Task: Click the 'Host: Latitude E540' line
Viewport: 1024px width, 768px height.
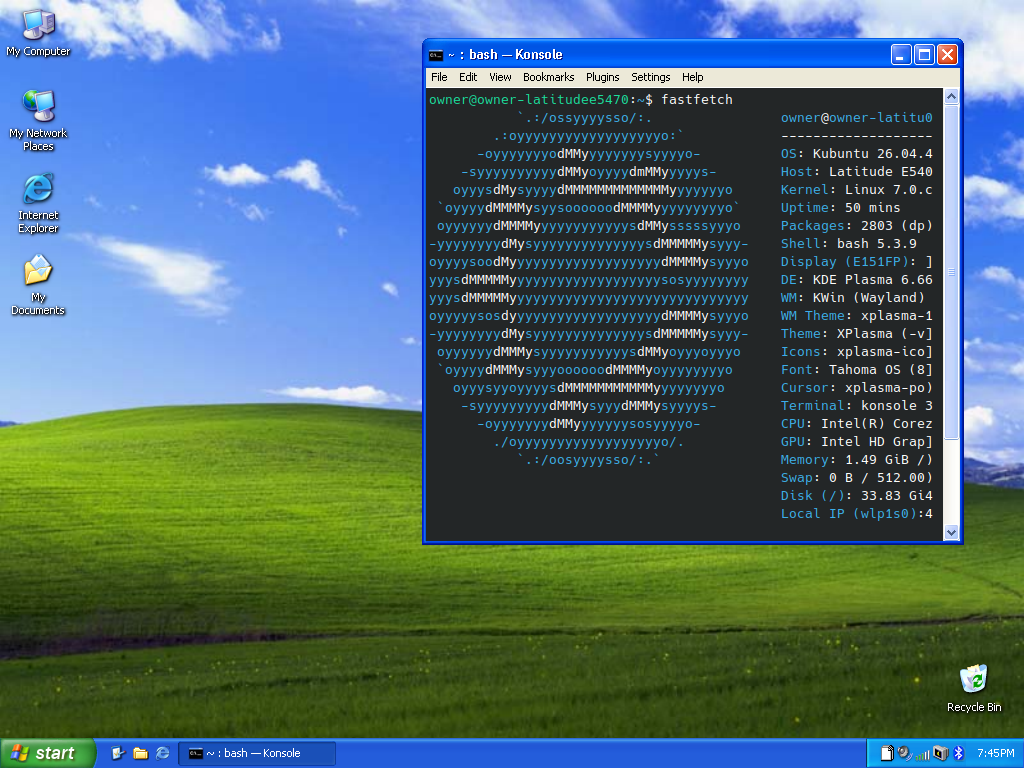Action: [856, 172]
